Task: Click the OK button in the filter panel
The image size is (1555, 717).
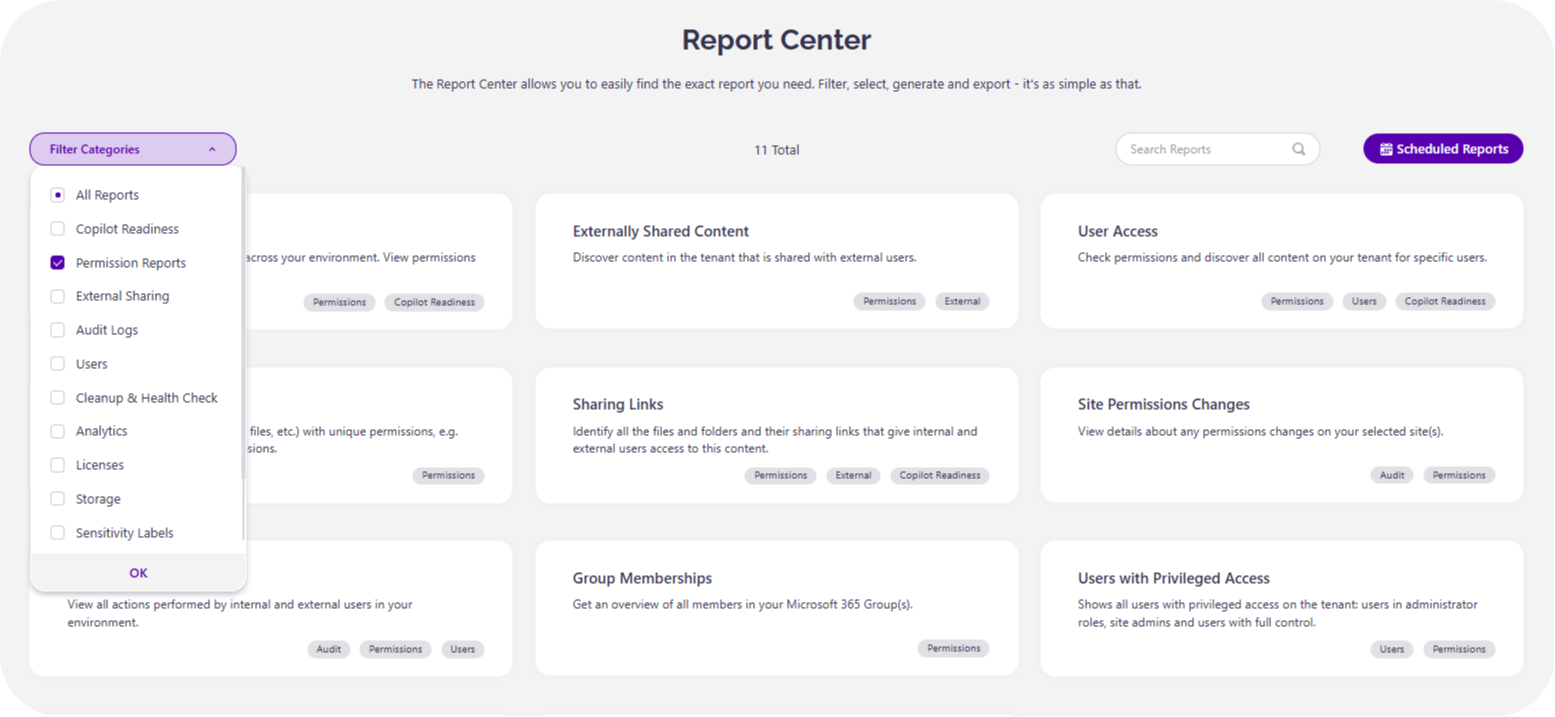Action: pos(137,573)
